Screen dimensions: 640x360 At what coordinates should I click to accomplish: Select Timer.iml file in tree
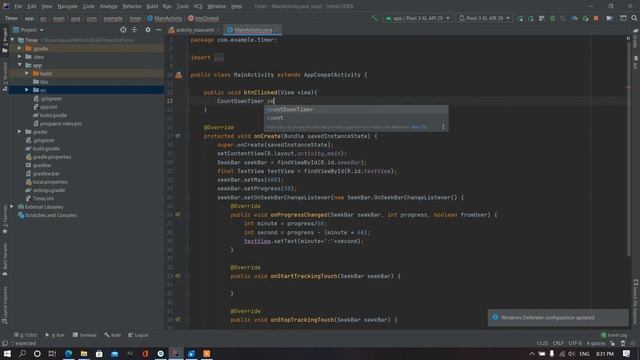tap(40, 198)
